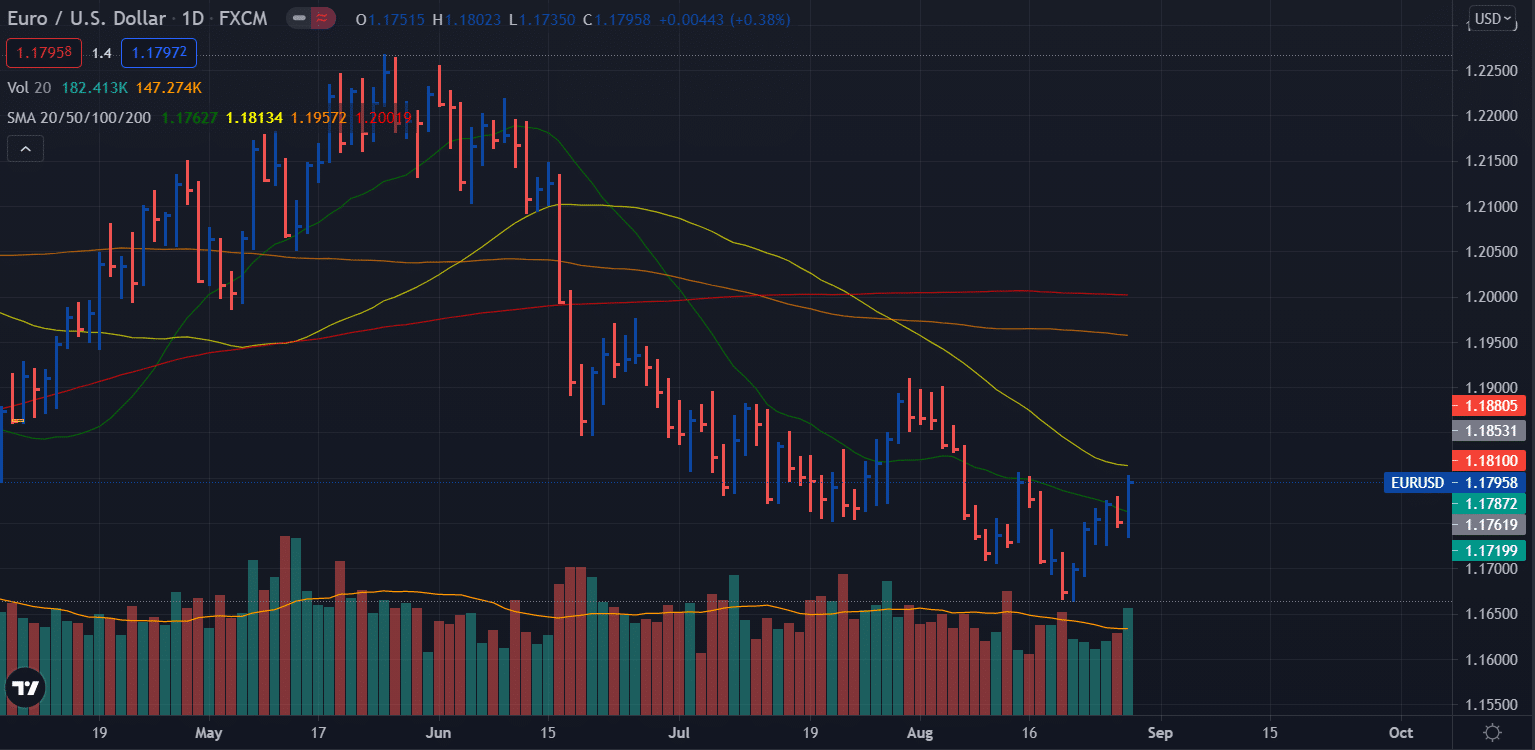Image resolution: width=1535 pixels, height=750 pixels.
Task: Select the Vol 20 indicator legend
Action: [30, 88]
